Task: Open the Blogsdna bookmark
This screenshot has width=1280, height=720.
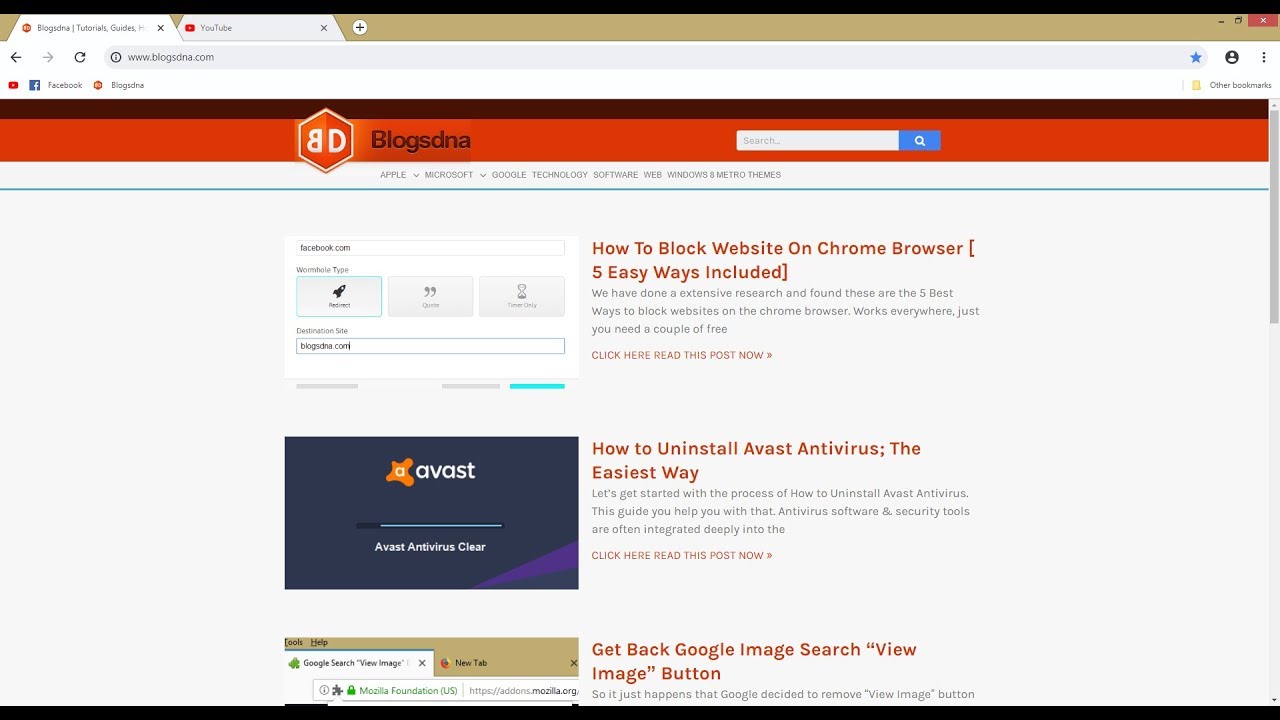Action: pos(119,85)
